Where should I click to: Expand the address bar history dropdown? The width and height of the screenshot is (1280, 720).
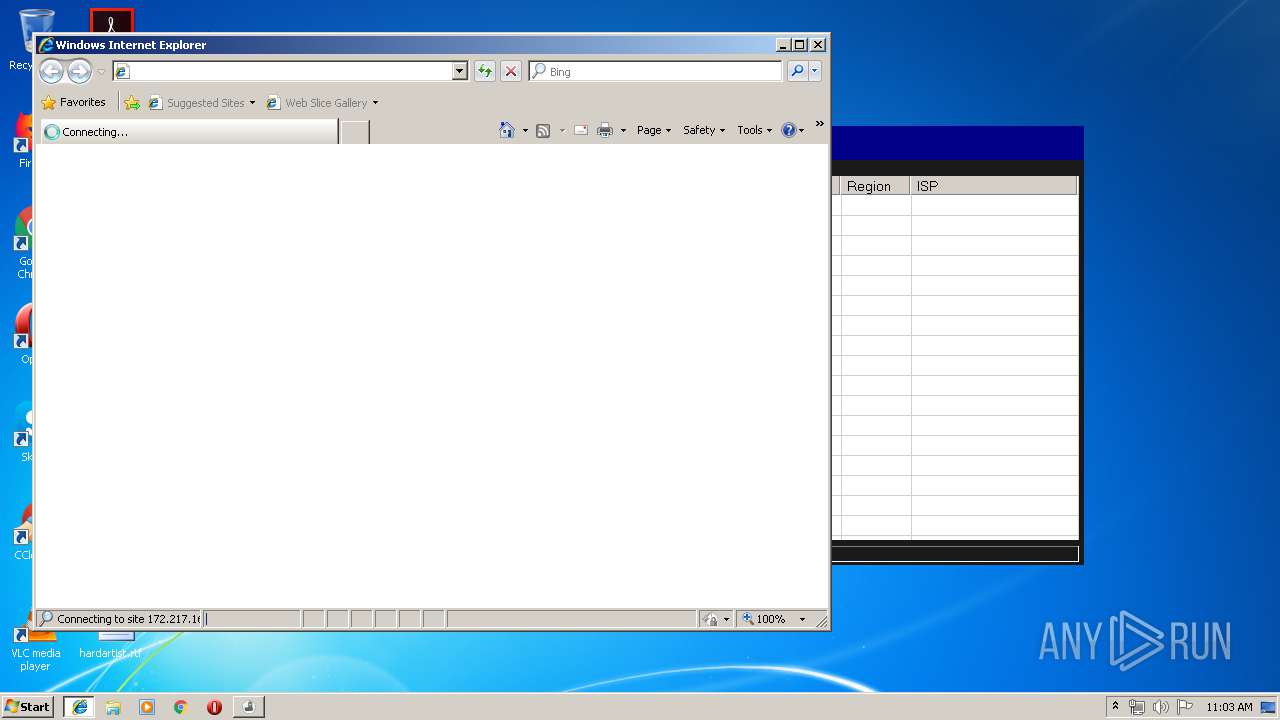[x=460, y=71]
